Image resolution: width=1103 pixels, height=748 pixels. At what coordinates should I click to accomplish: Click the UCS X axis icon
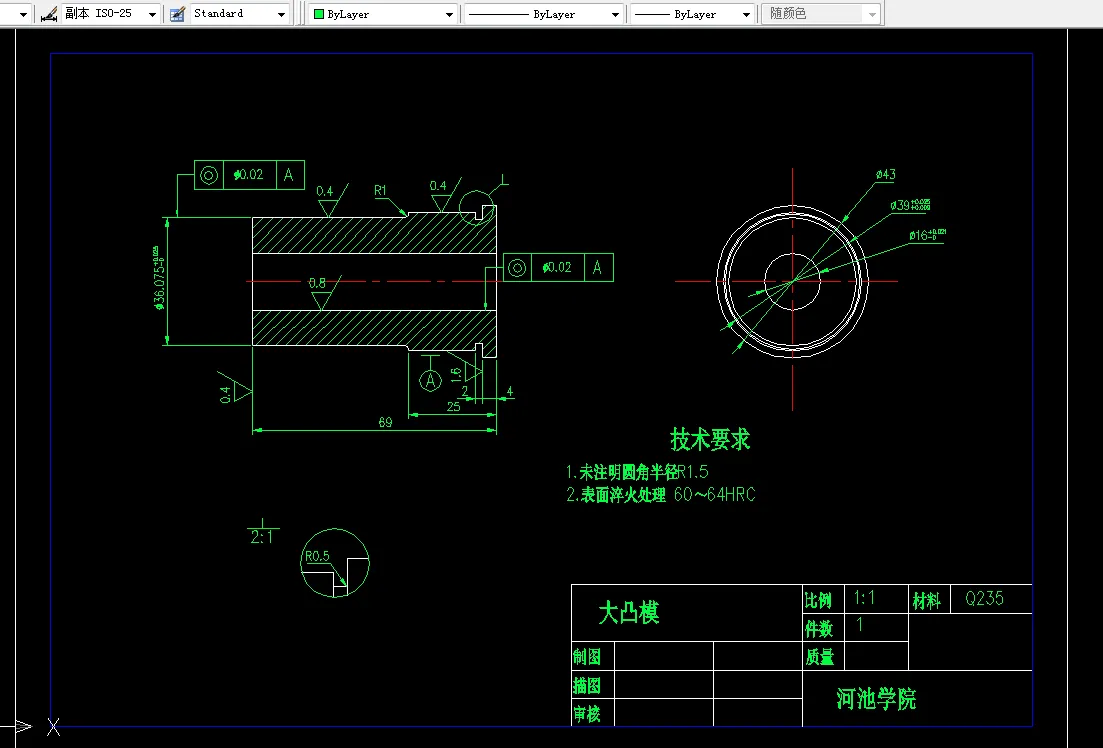[x=53, y=727]
